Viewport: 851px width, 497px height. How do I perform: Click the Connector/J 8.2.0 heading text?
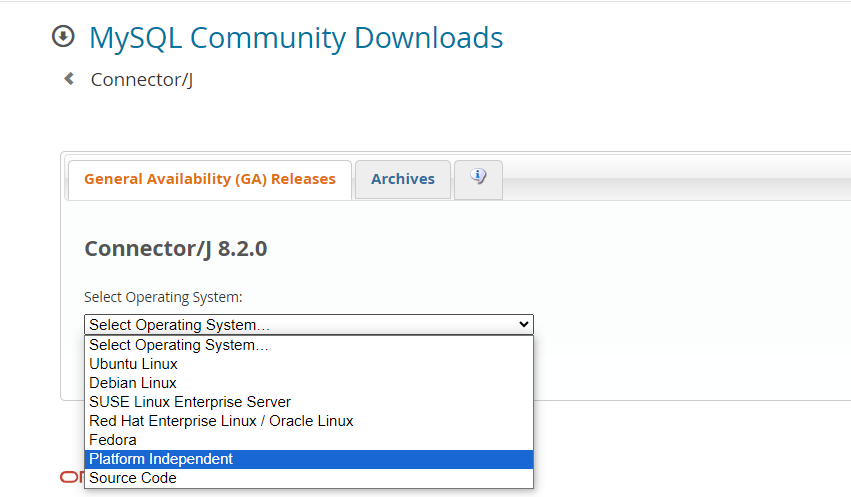pyautogui.click(x=176, y=249)
